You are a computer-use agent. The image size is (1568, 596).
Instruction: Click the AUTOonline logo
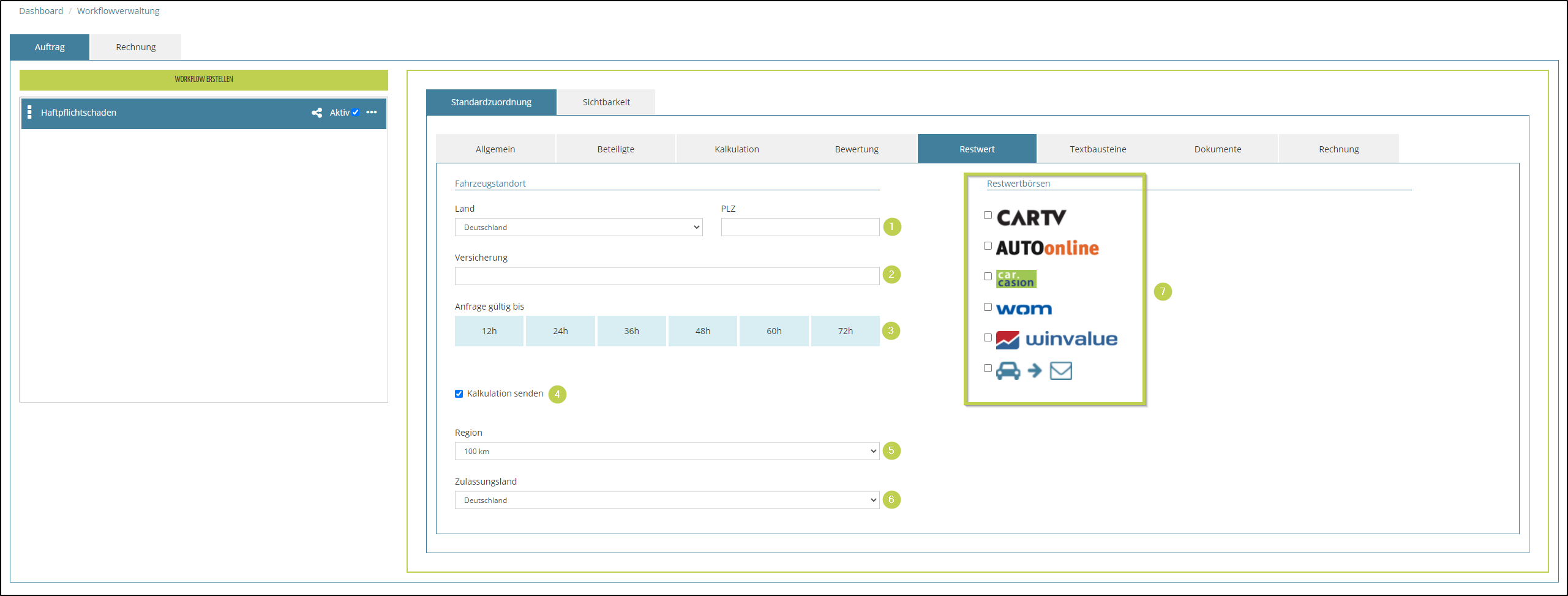pyautogui.click(x=1047, y=248)
